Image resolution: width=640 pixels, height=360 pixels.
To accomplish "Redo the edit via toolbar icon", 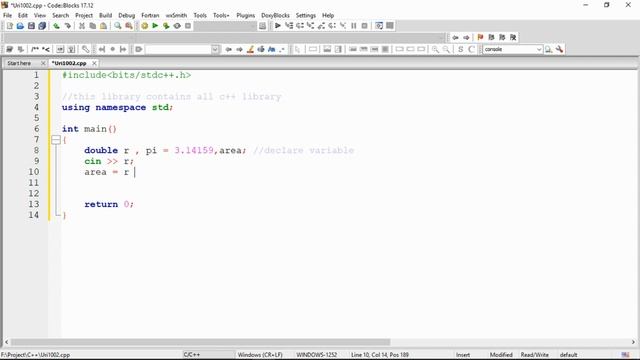I will click(67, 26).
